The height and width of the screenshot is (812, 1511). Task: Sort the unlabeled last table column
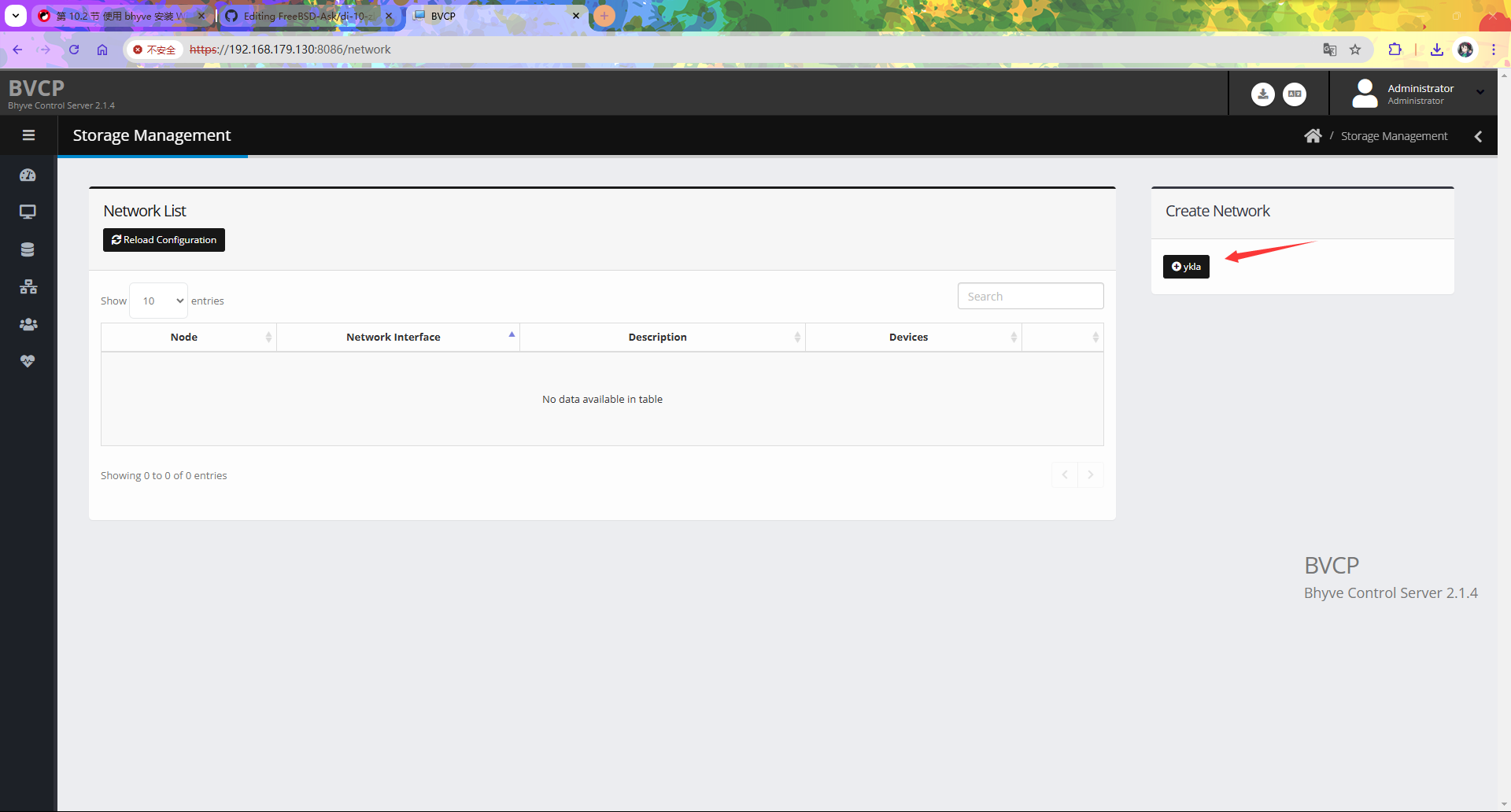[1062, 337]
